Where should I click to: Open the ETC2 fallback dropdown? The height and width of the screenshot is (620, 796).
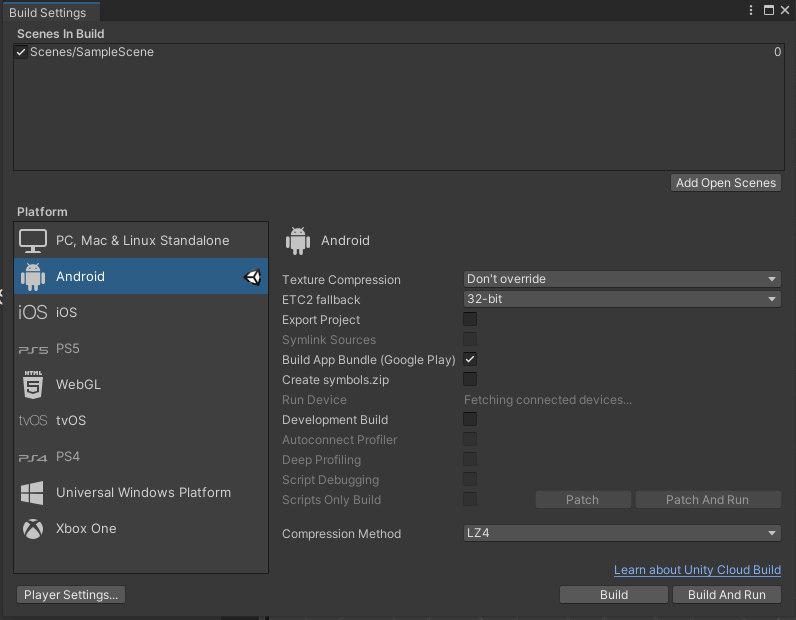622,299
